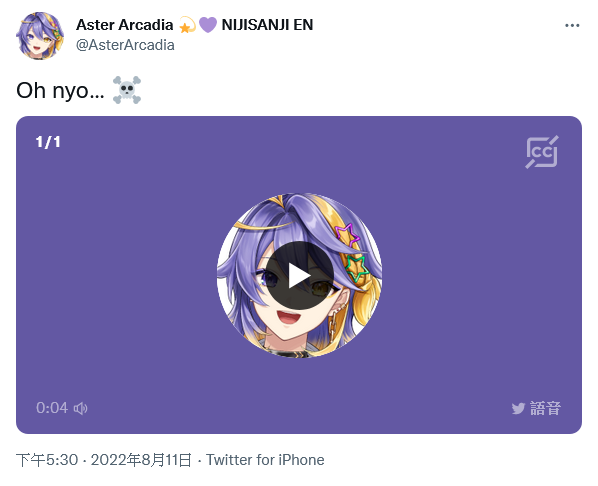Click the NIJISANJI EN name text
Screen dimensions: 598x486
pos(267,25)
